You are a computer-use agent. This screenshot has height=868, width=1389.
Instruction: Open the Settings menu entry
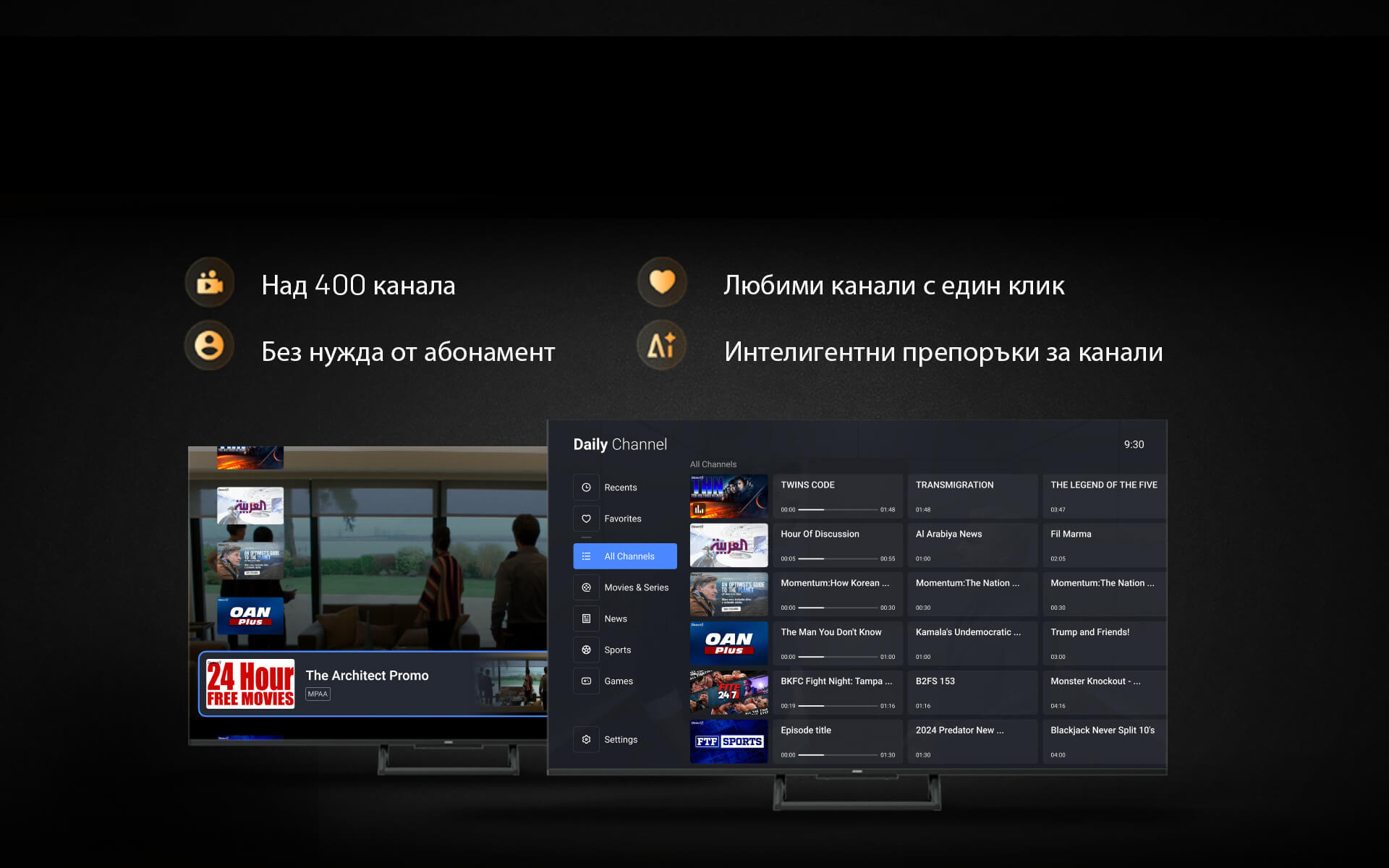625,739
